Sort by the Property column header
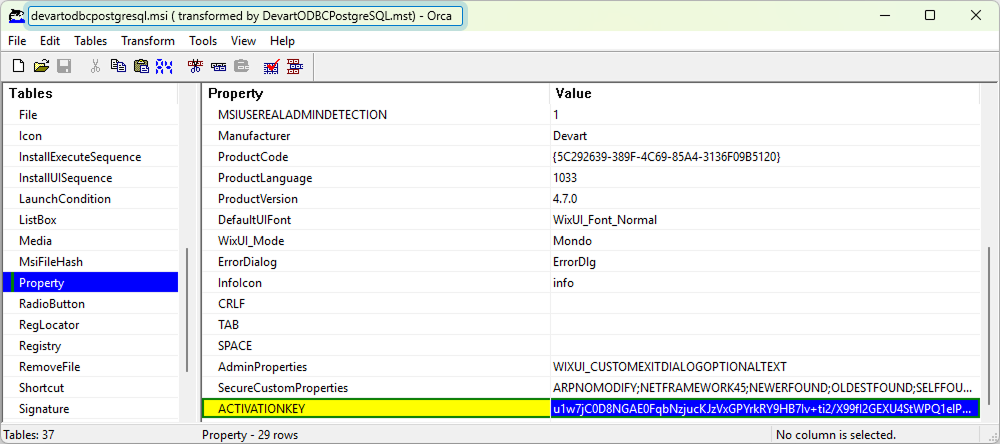The height and width of the screenshot is (444, 1000). click(376, 94)
